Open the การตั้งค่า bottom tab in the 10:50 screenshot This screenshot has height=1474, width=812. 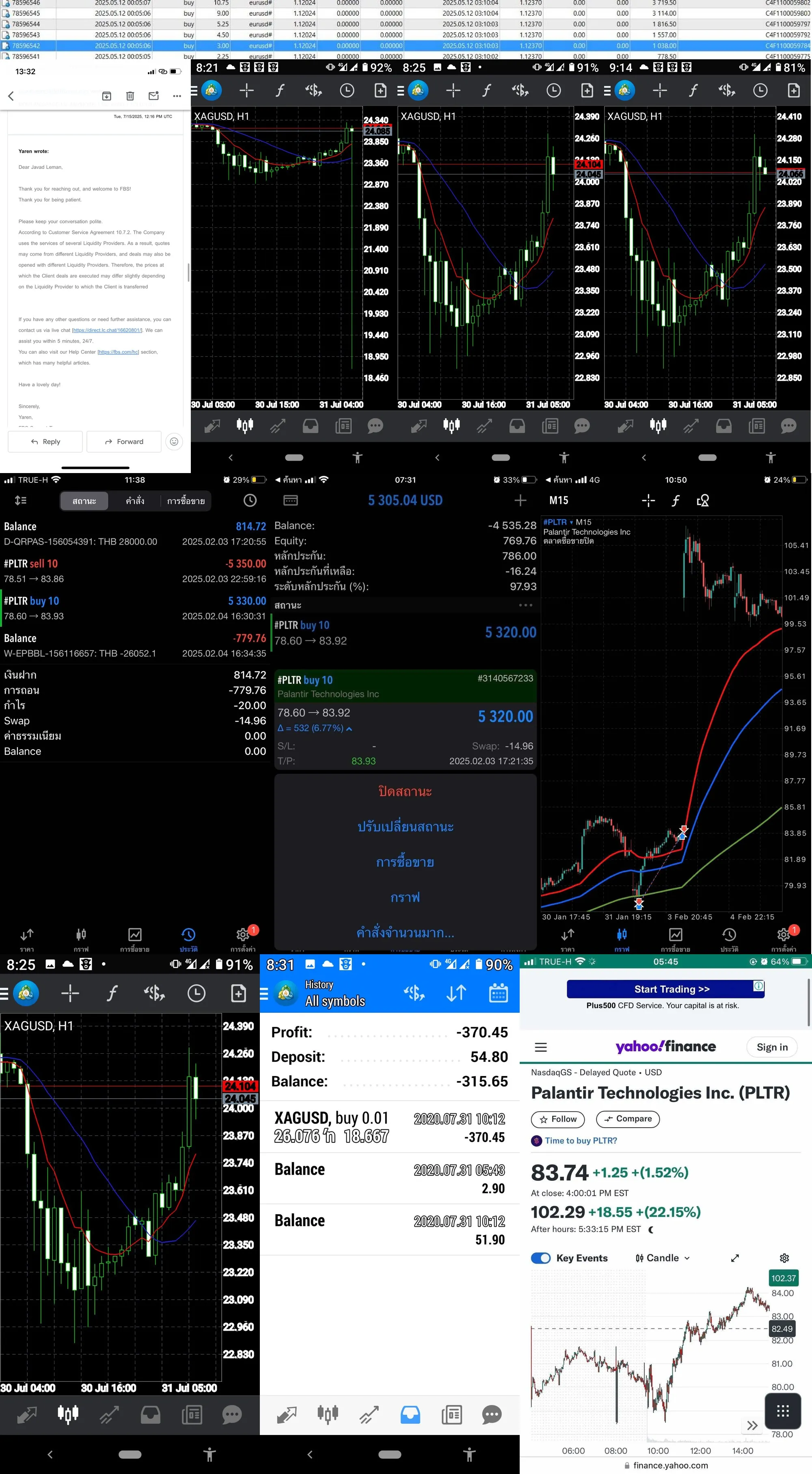784,939
